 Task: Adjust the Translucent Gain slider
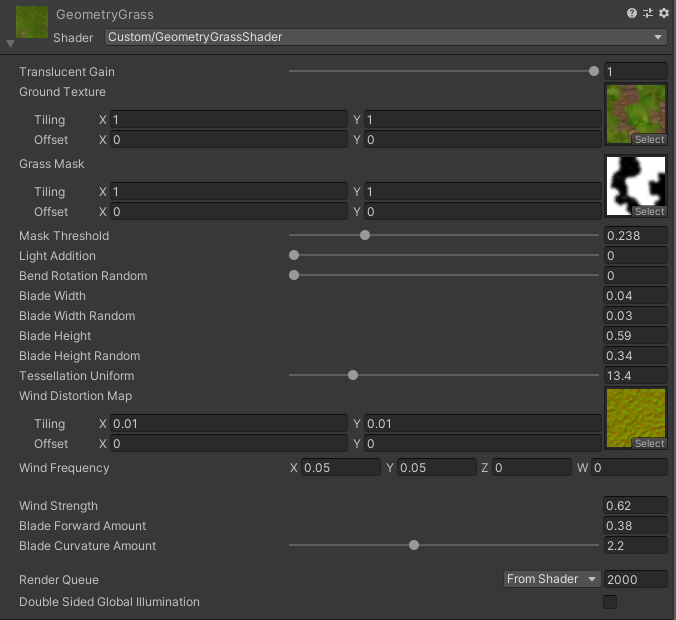click(444, 72)
